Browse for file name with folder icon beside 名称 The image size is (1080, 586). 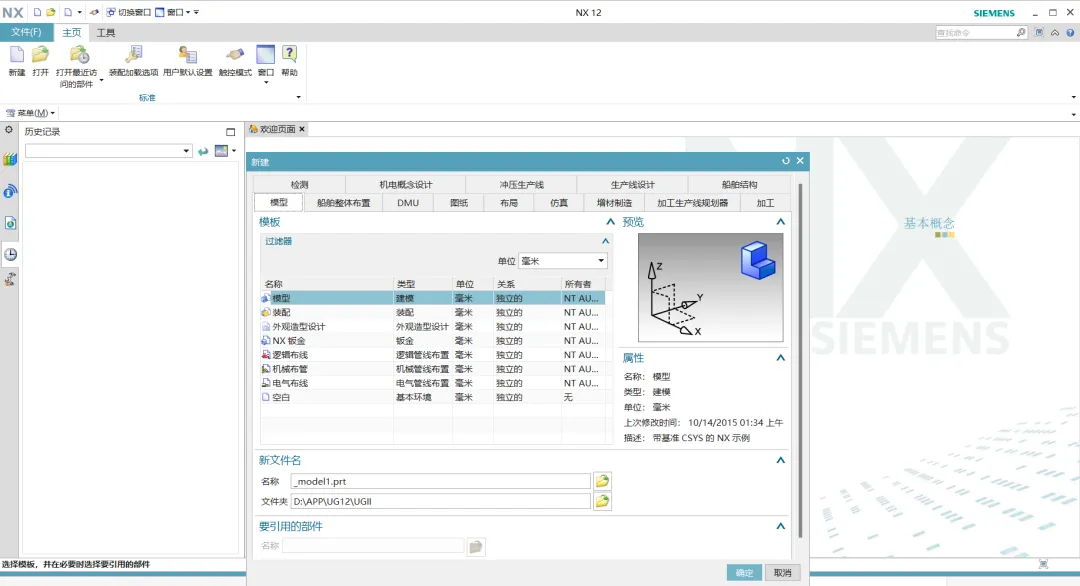tap(602, 481)
